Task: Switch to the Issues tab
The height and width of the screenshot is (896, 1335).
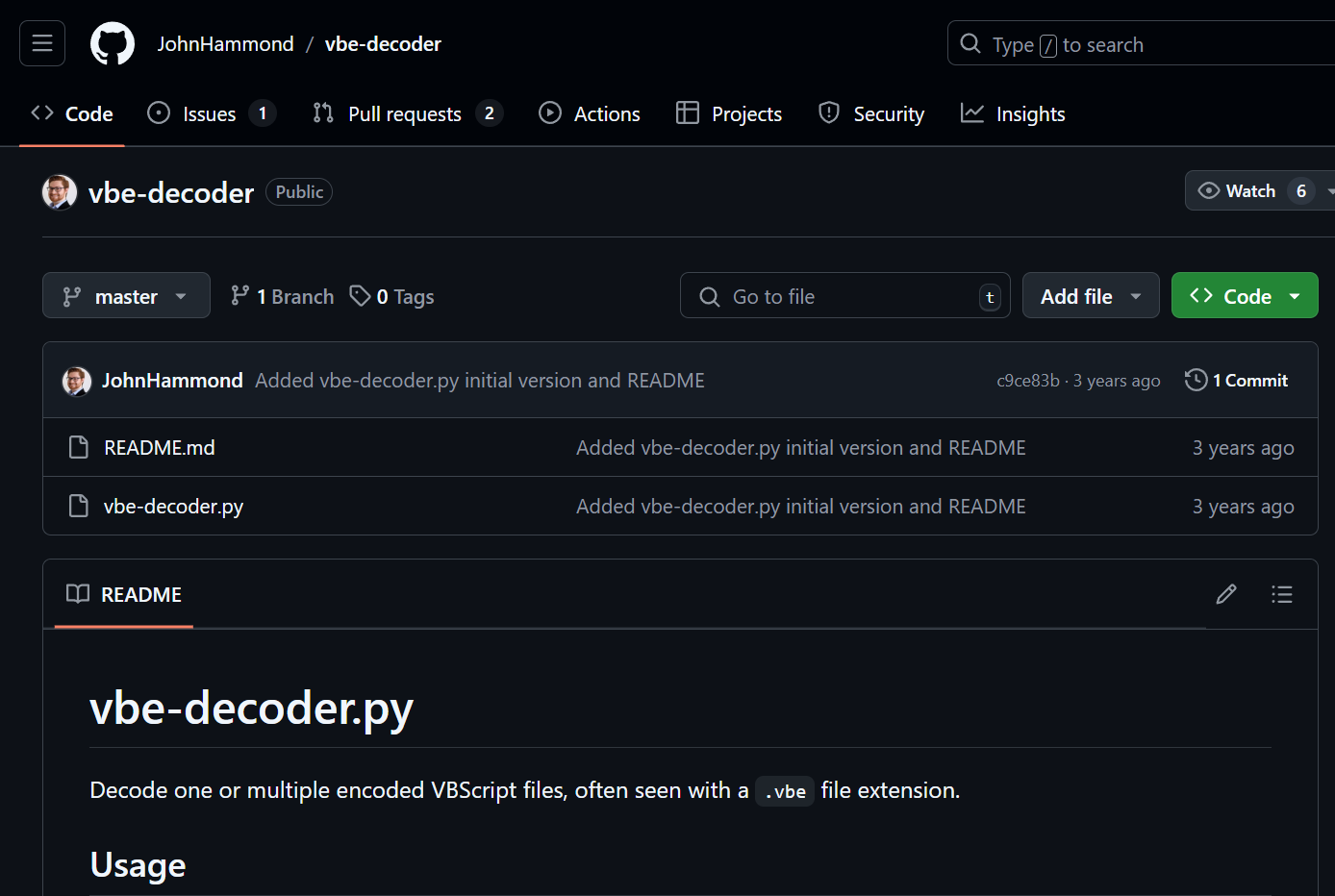Action: (x=212, y=114)
